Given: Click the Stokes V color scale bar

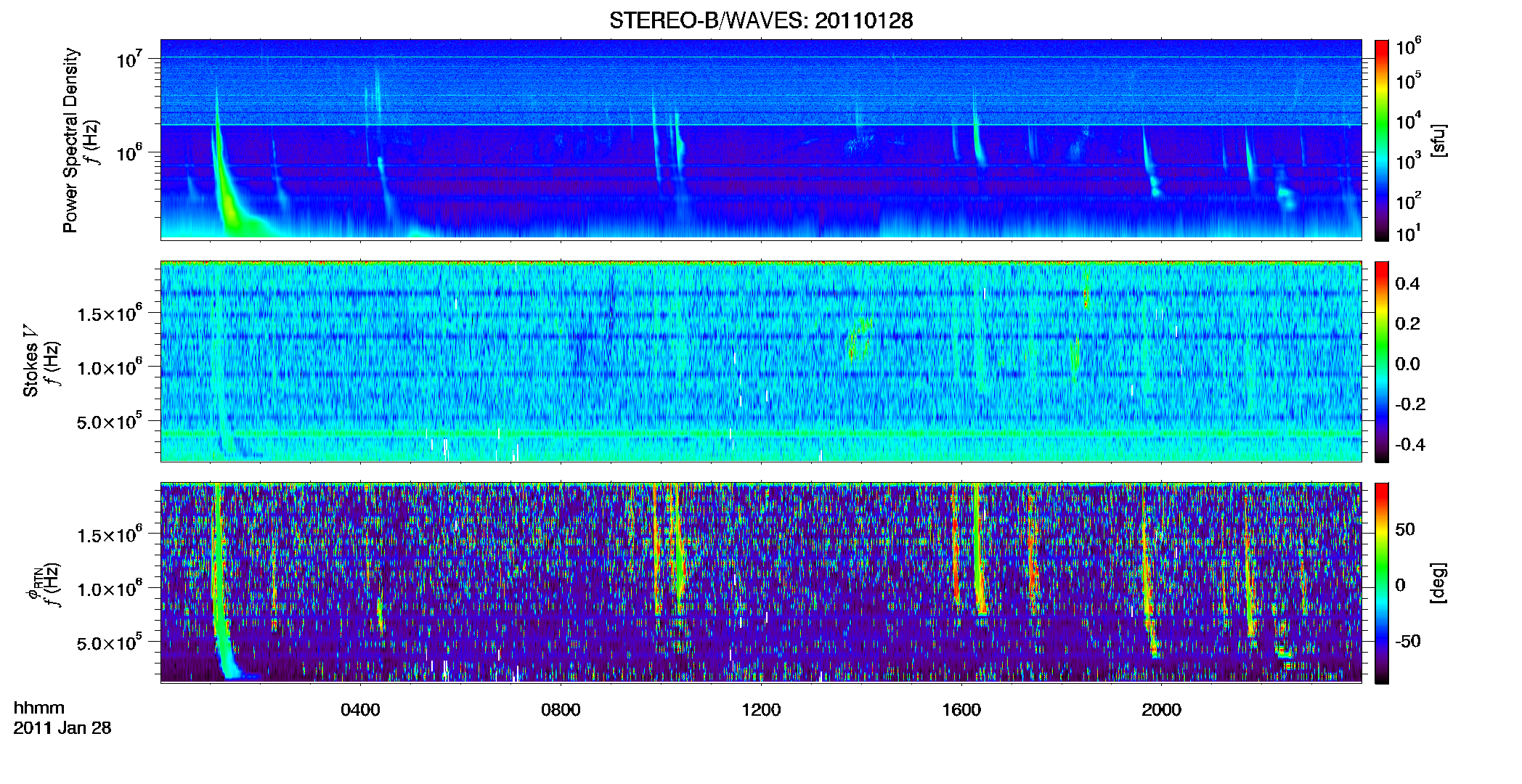Looking at the screenshot, I should pos(1382,362).
